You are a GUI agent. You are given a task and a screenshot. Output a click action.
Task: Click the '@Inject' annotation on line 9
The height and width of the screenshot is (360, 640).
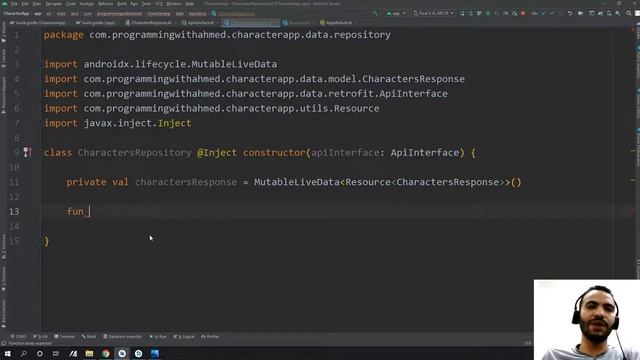pos(217,153)
